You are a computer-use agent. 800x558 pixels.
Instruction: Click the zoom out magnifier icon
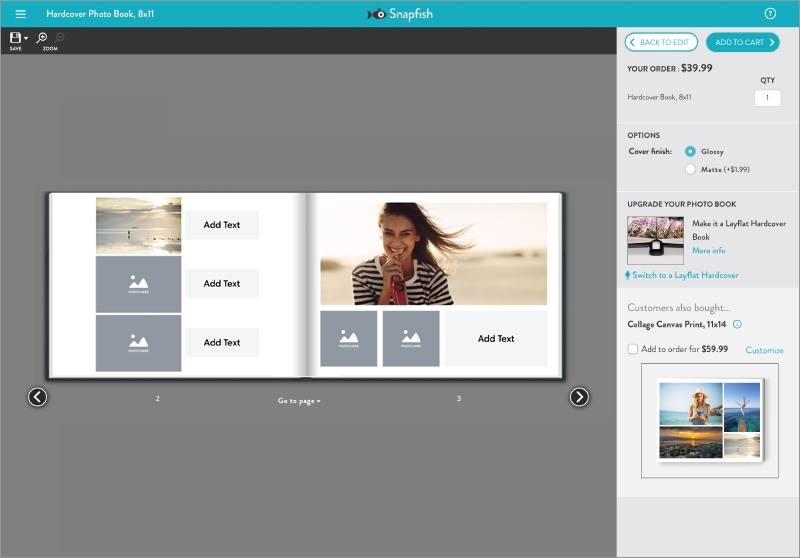(60, 38)
